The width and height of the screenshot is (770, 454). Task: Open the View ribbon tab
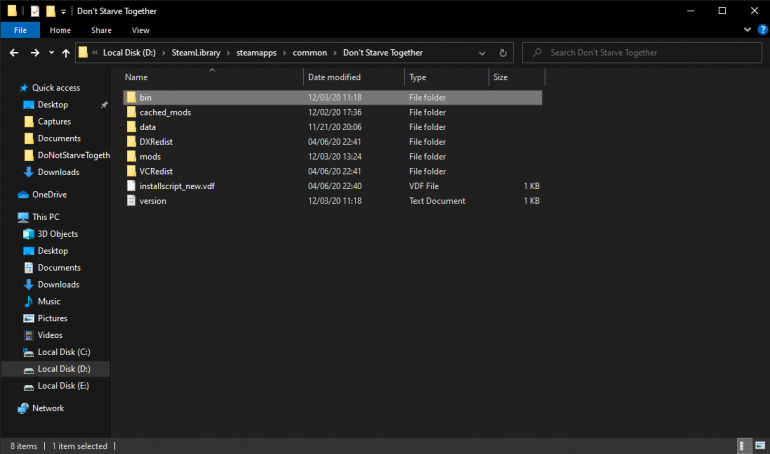click(140, 30)
